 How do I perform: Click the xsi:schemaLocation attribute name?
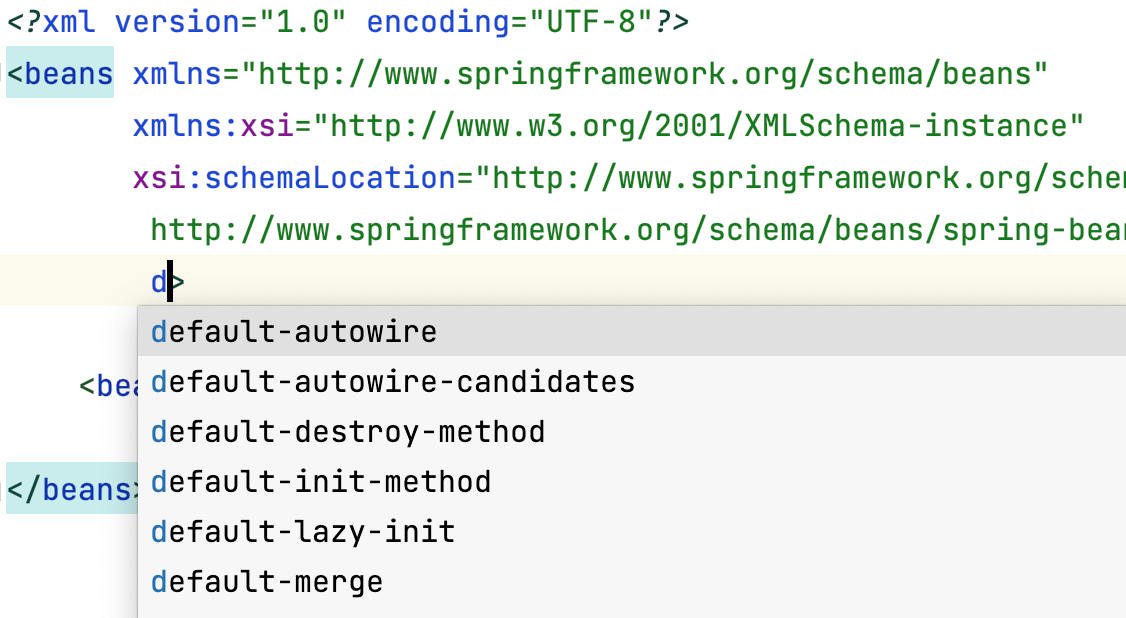pyautogui.click(x=294, y=178)
